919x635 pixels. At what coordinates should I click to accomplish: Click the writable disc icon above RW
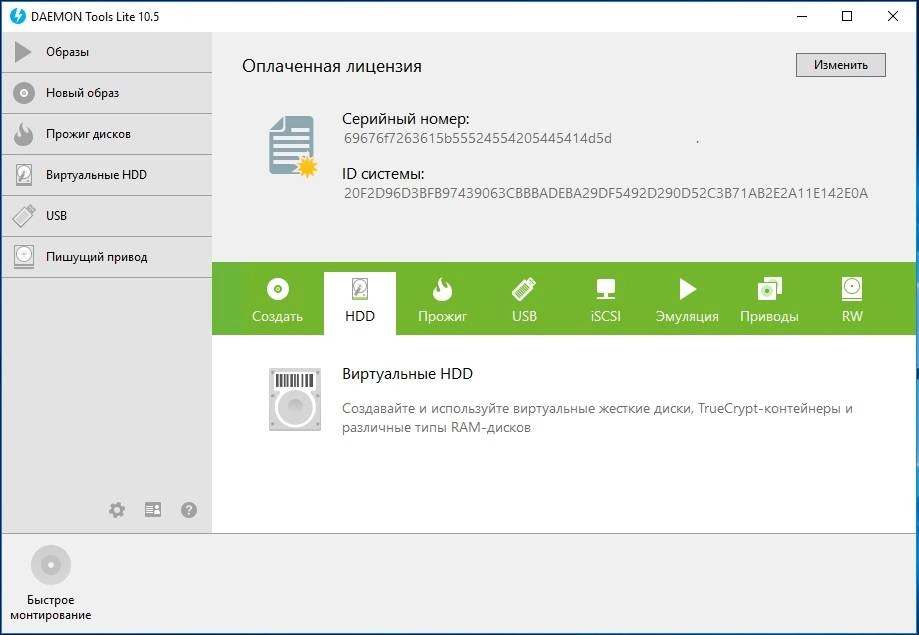coord(852,288)
